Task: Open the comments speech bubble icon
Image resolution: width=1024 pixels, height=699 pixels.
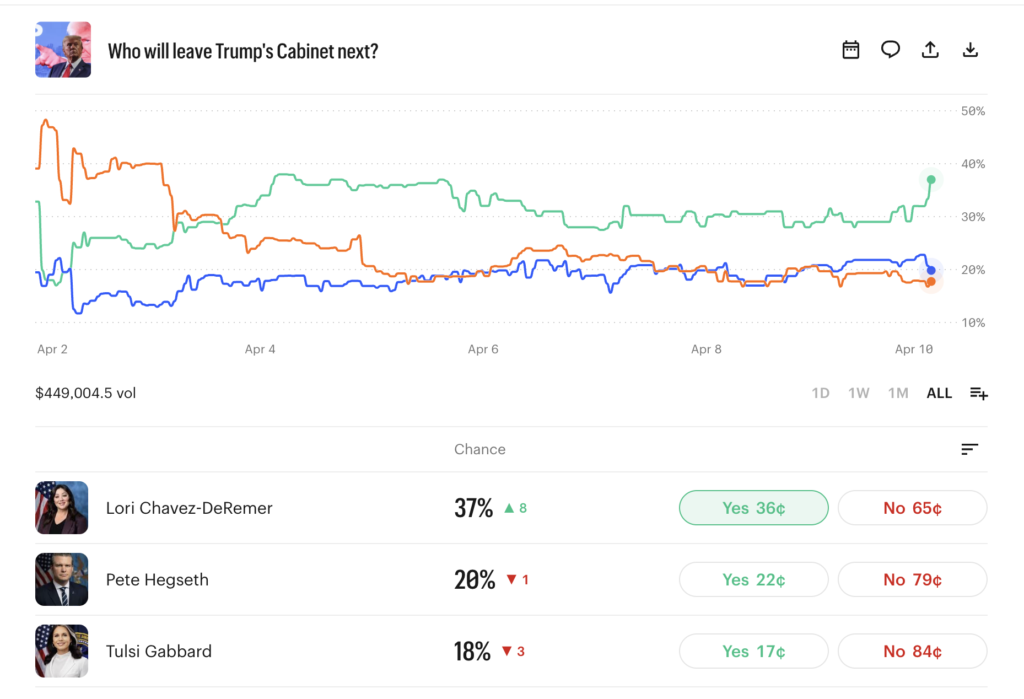Action: tap(890, 50)
